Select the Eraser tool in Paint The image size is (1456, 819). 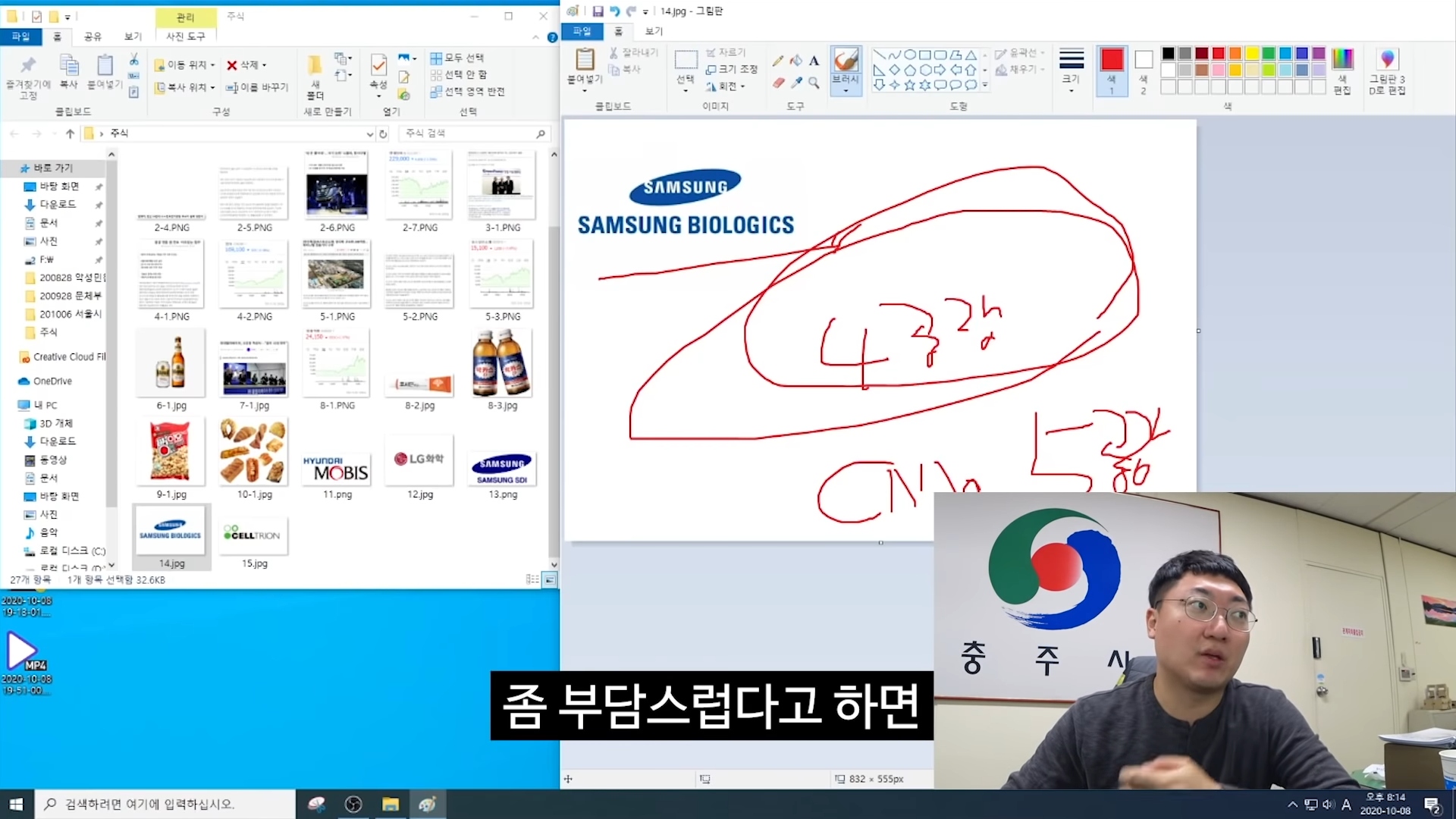coord(778,83)
